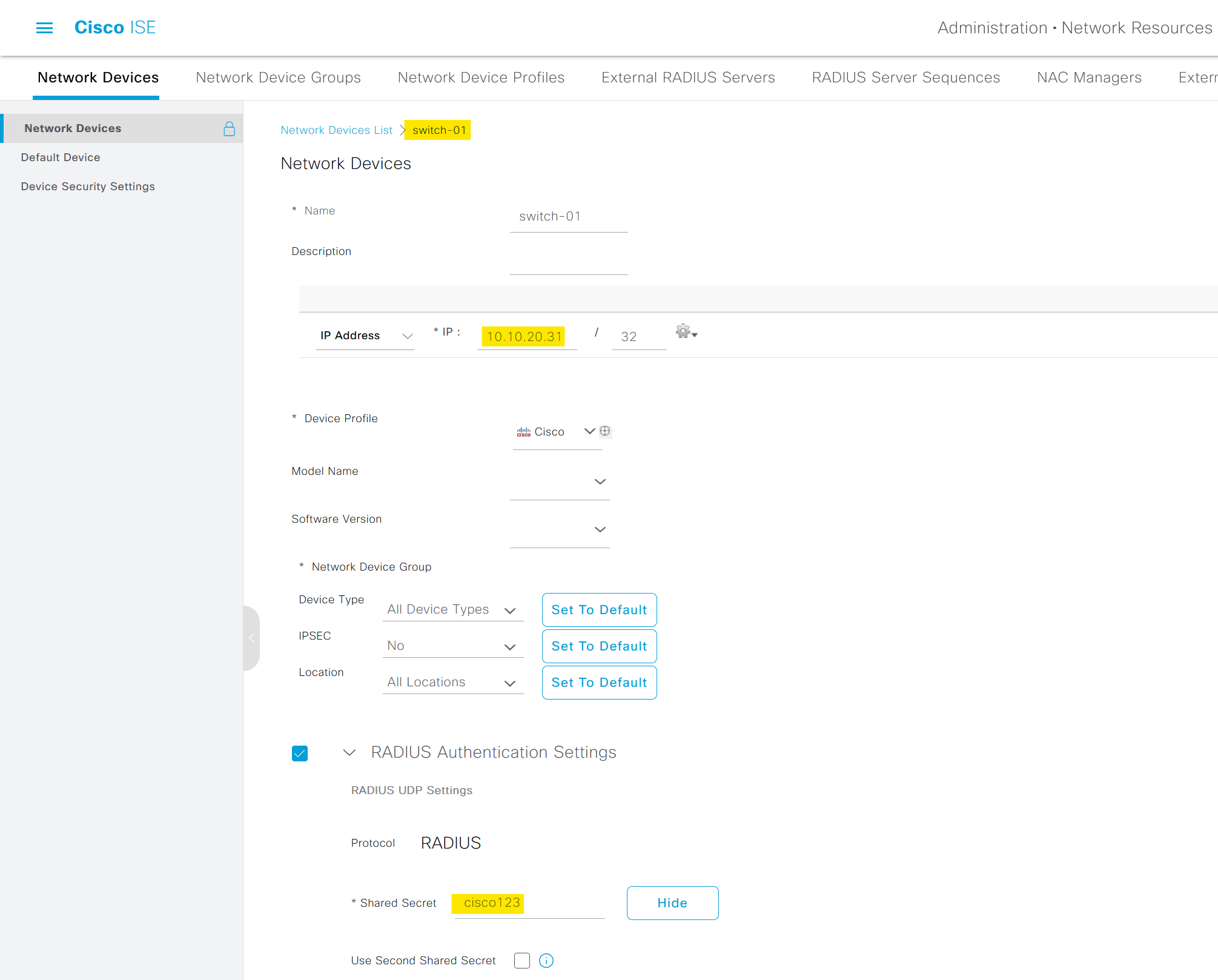Open the Model Name dropdown
The height and width of the screenshot is (980, 1218).
[x=600, y=482]
